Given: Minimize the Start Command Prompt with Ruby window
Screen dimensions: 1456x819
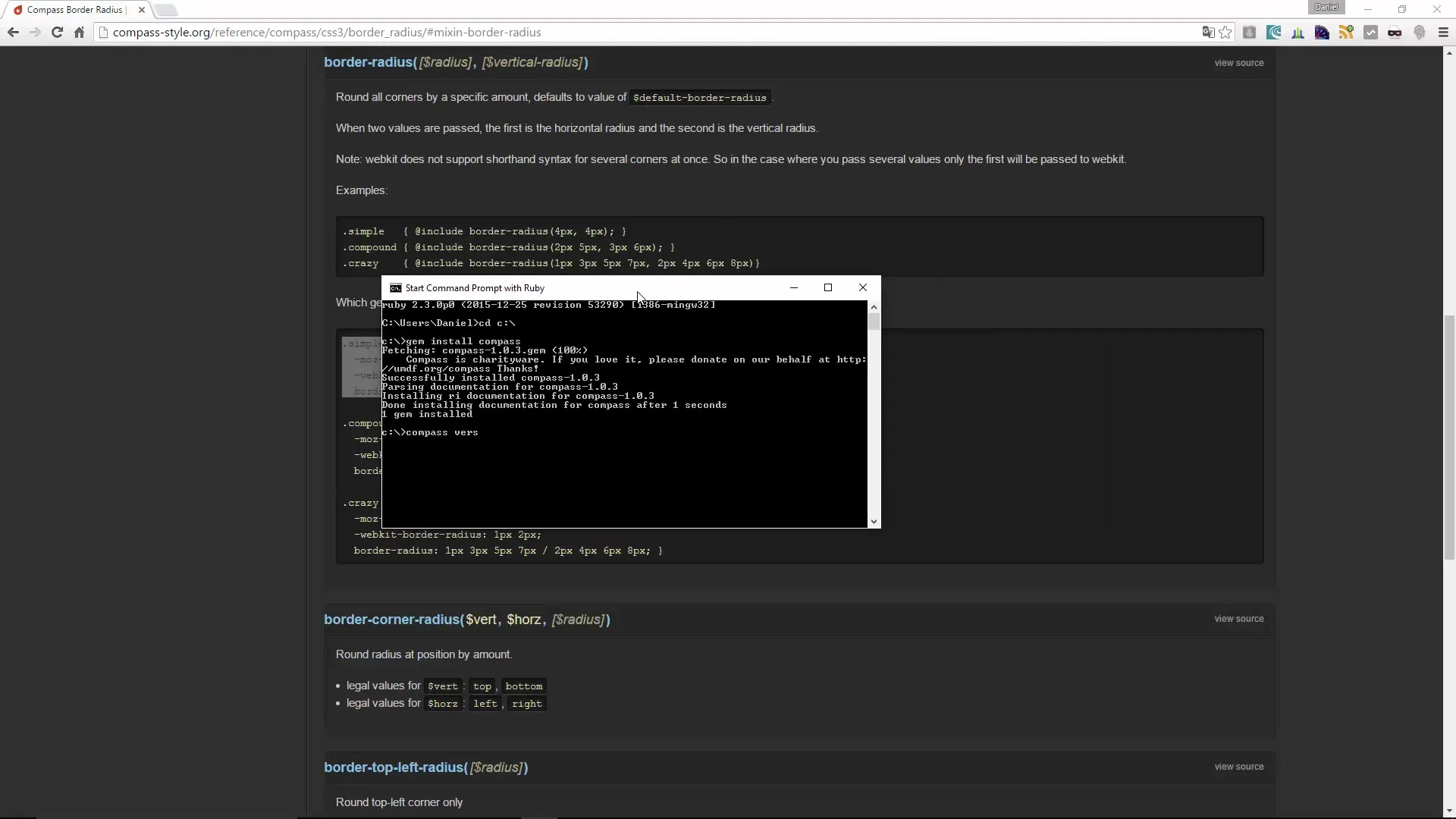Looking at the screenshot, I should (x=794, y=287).
